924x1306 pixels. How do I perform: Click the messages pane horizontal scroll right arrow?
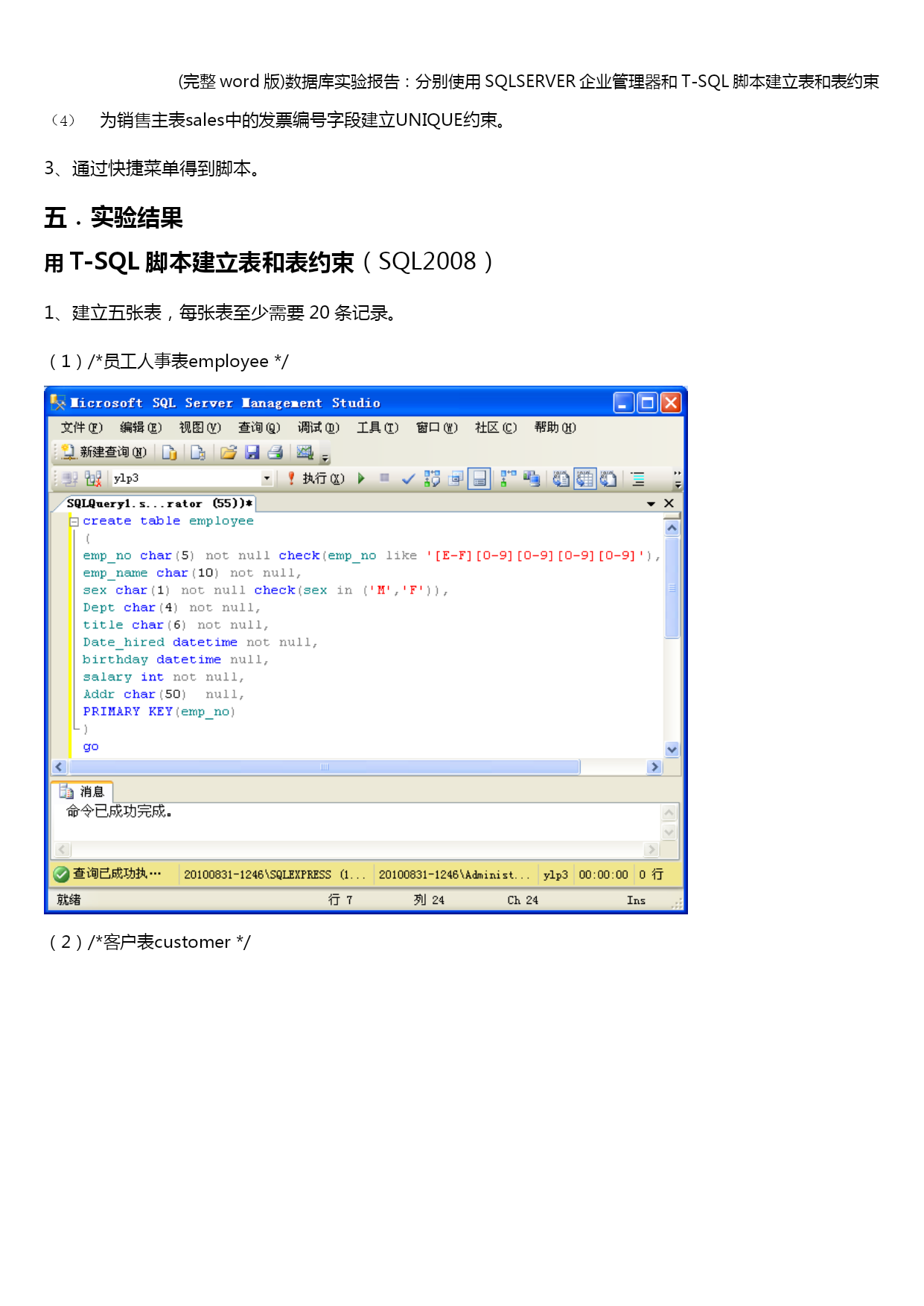tap(651, 850)
